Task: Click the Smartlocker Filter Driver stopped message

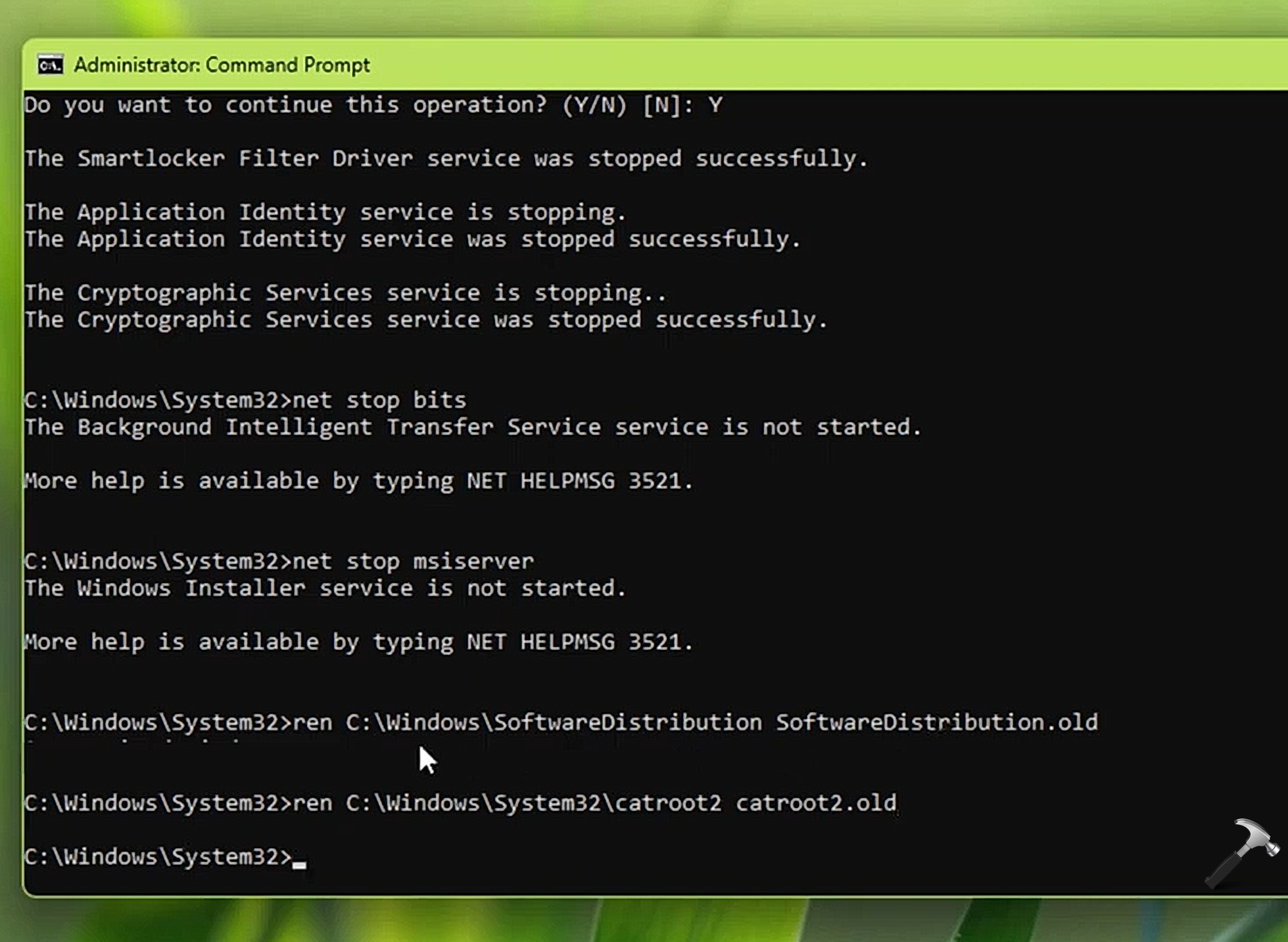Action: (445, 159)
